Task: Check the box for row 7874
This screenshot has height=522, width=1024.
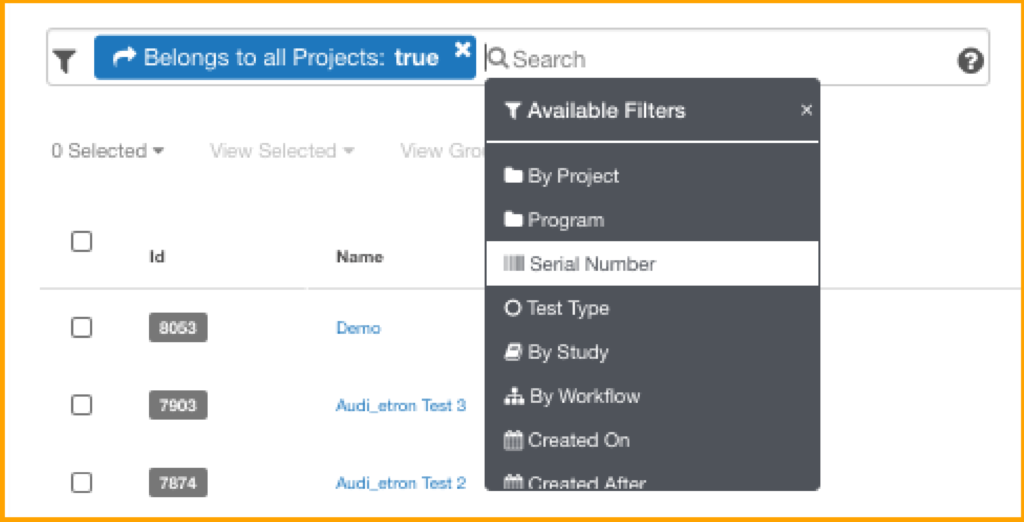Action: pyautogui.click(x=82, y=483)
